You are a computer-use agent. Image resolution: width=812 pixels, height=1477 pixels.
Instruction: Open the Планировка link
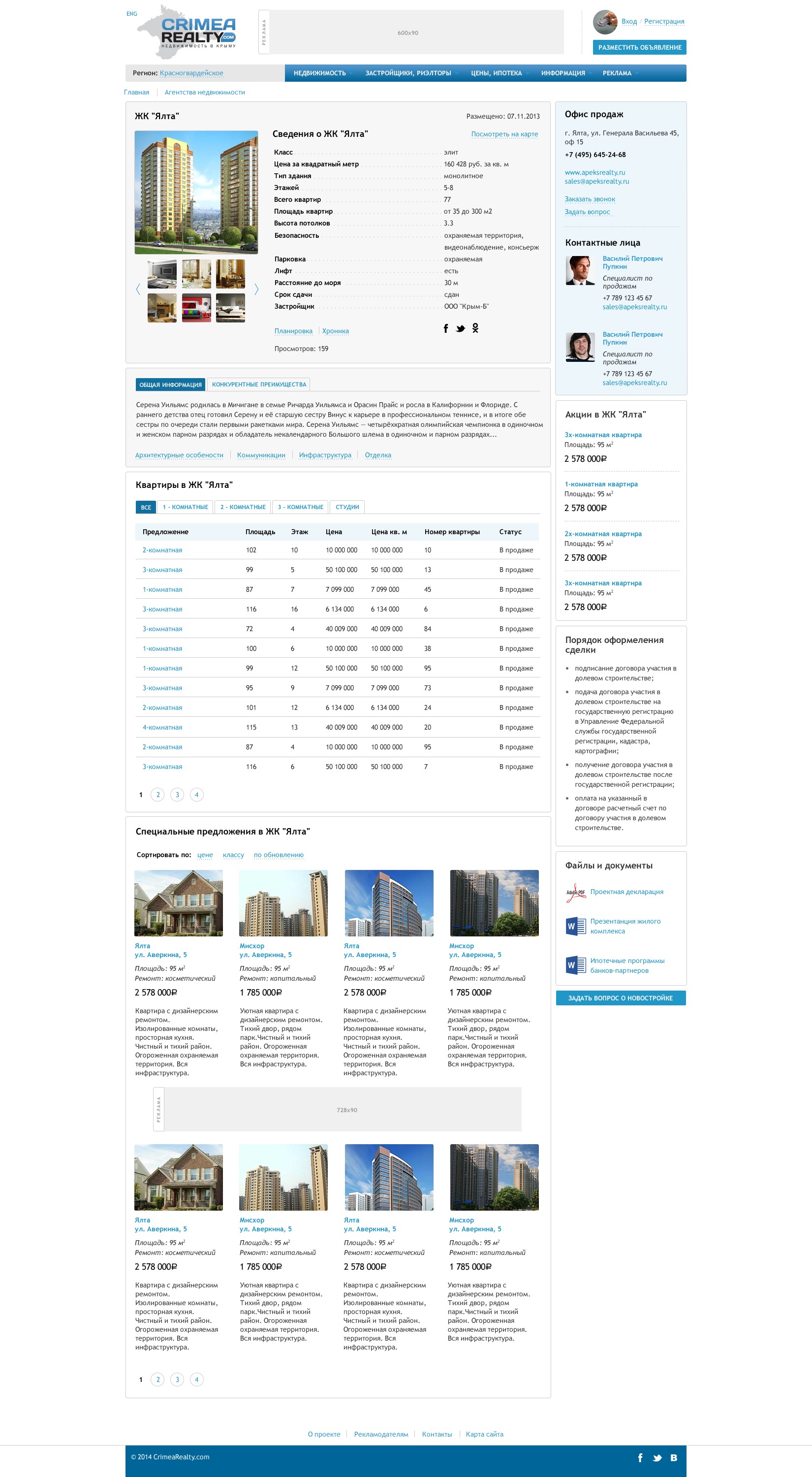coord(293,331)
